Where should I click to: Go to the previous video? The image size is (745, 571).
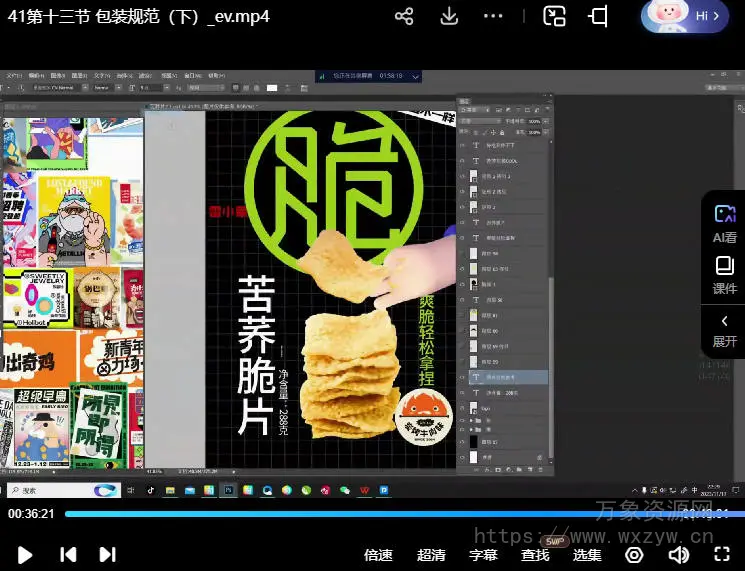(x=68, y=554)
